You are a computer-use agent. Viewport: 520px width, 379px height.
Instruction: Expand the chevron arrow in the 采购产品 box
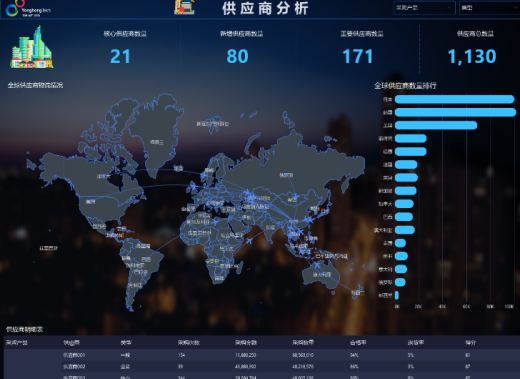pos(449,8)
